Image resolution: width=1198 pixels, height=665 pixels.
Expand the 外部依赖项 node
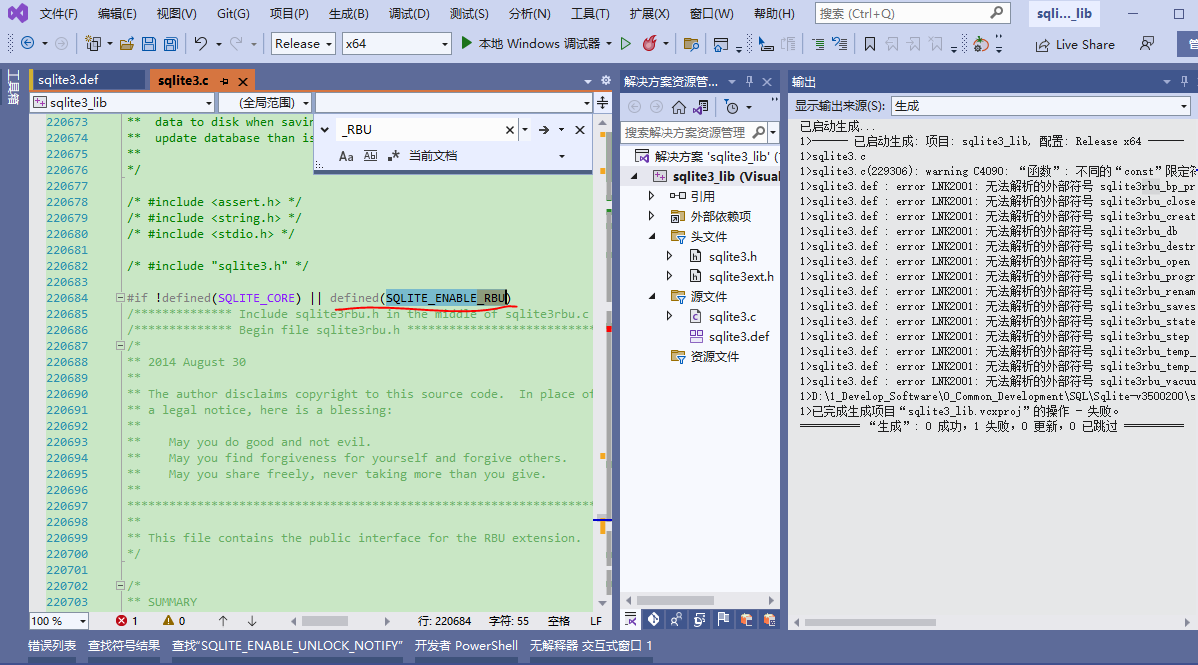tap(651, 216)
